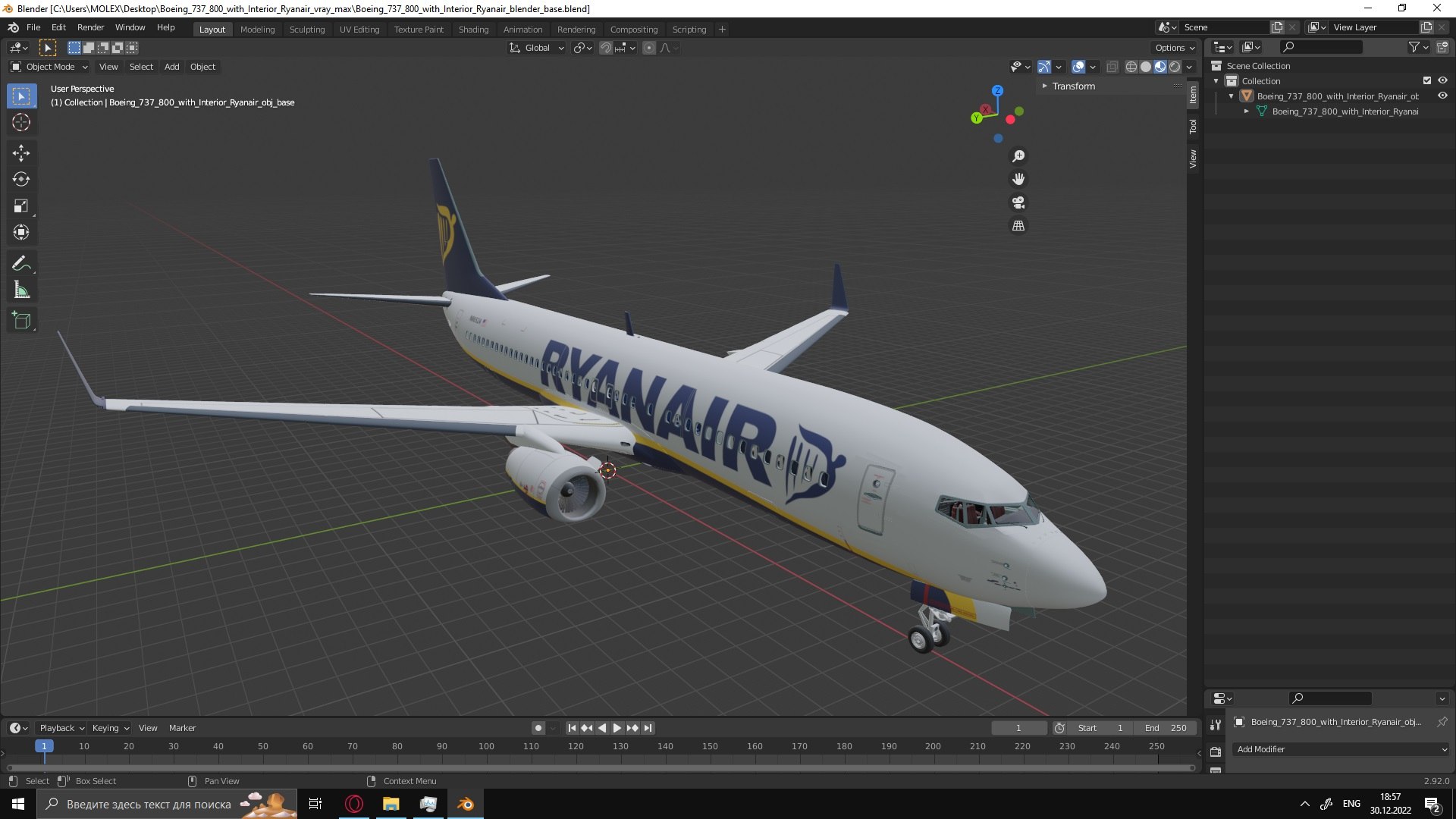Viewport: 1456px width, 819px height.
Task: Hide the Collection with eye icon
Action: click(x=1442, y=80)
